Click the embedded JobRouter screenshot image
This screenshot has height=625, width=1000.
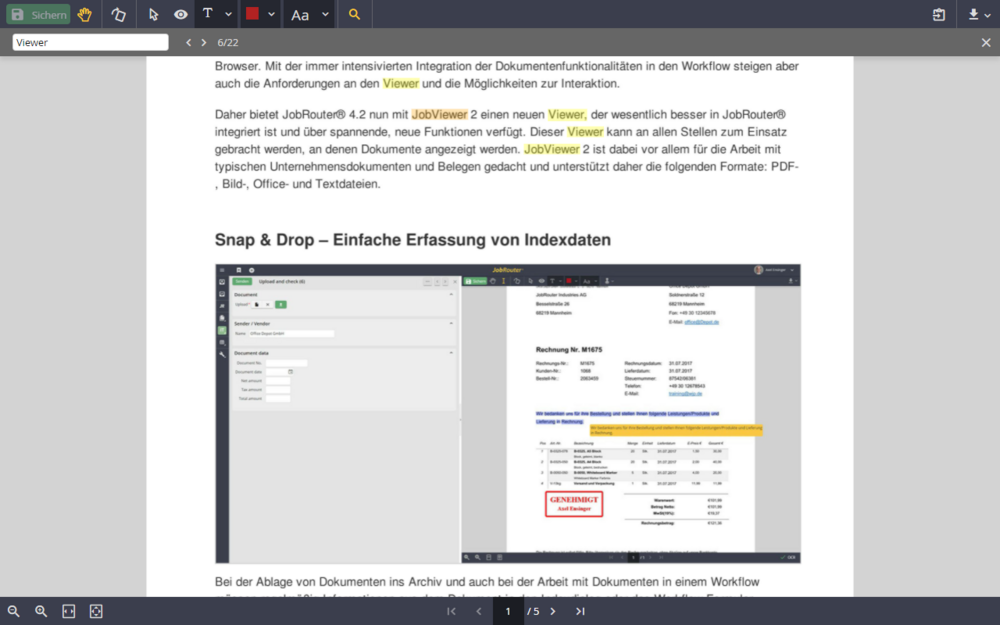(508, 413)
